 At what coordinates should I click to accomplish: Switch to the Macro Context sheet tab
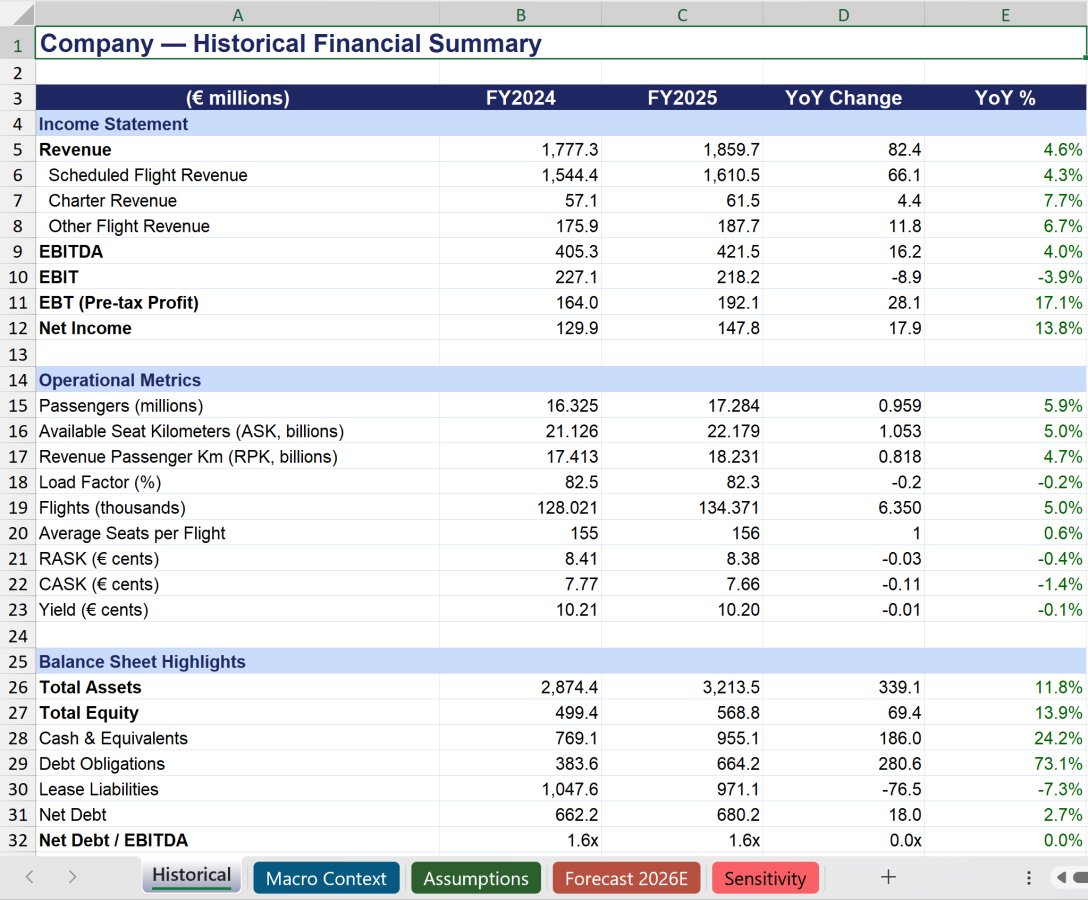click(326, 878)
